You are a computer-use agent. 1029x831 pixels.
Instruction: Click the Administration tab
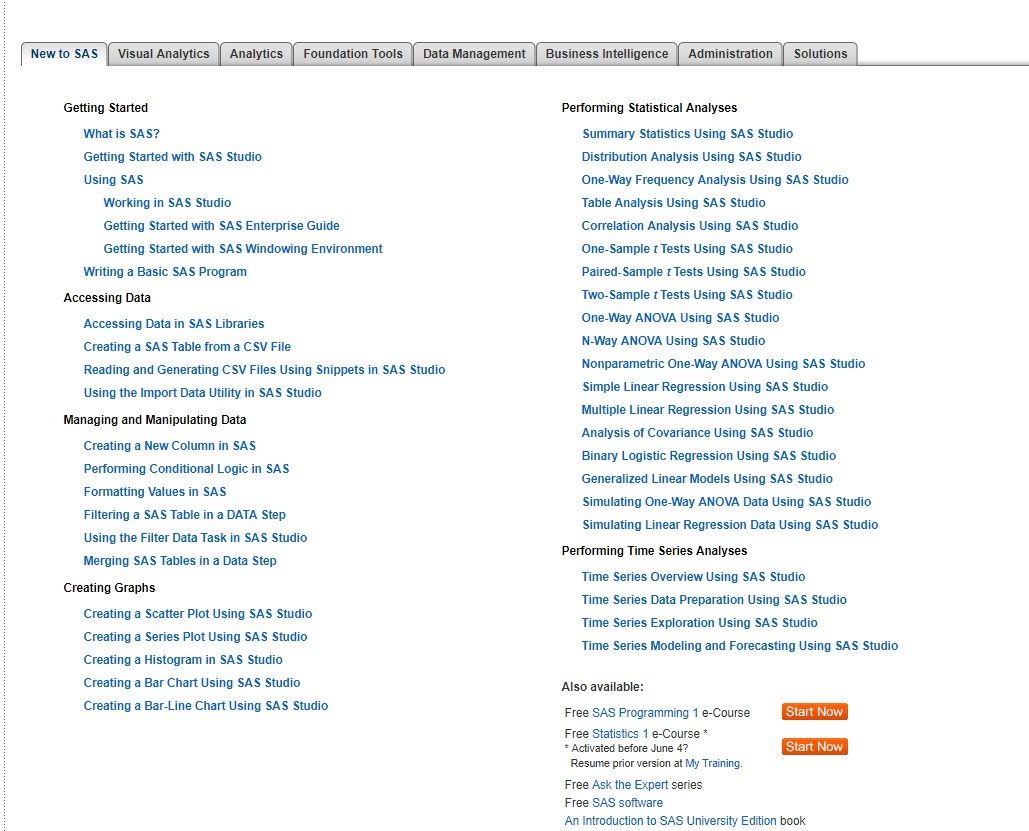pos(730,54)
